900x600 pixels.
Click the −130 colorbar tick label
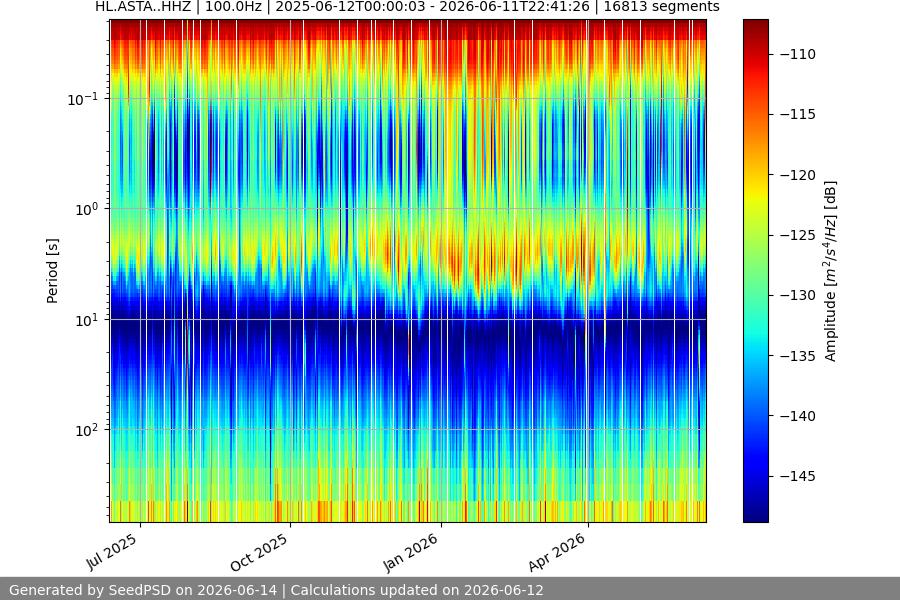pyautogui.click(x=798, y=295)
